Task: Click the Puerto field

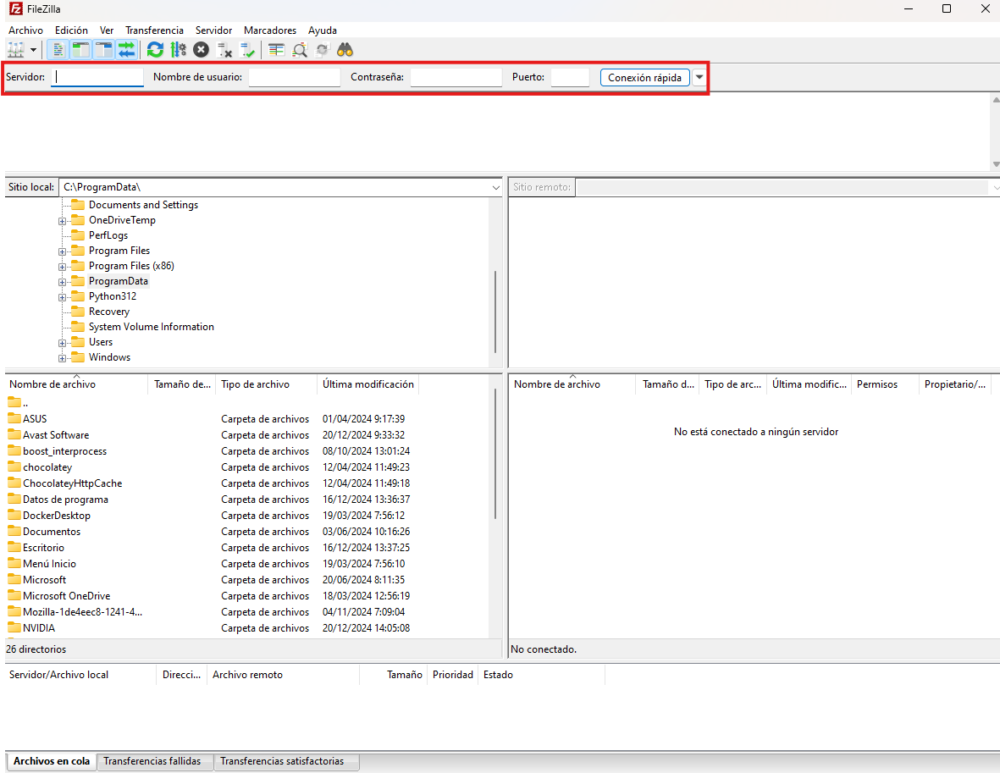Action: tap(570, 77)
